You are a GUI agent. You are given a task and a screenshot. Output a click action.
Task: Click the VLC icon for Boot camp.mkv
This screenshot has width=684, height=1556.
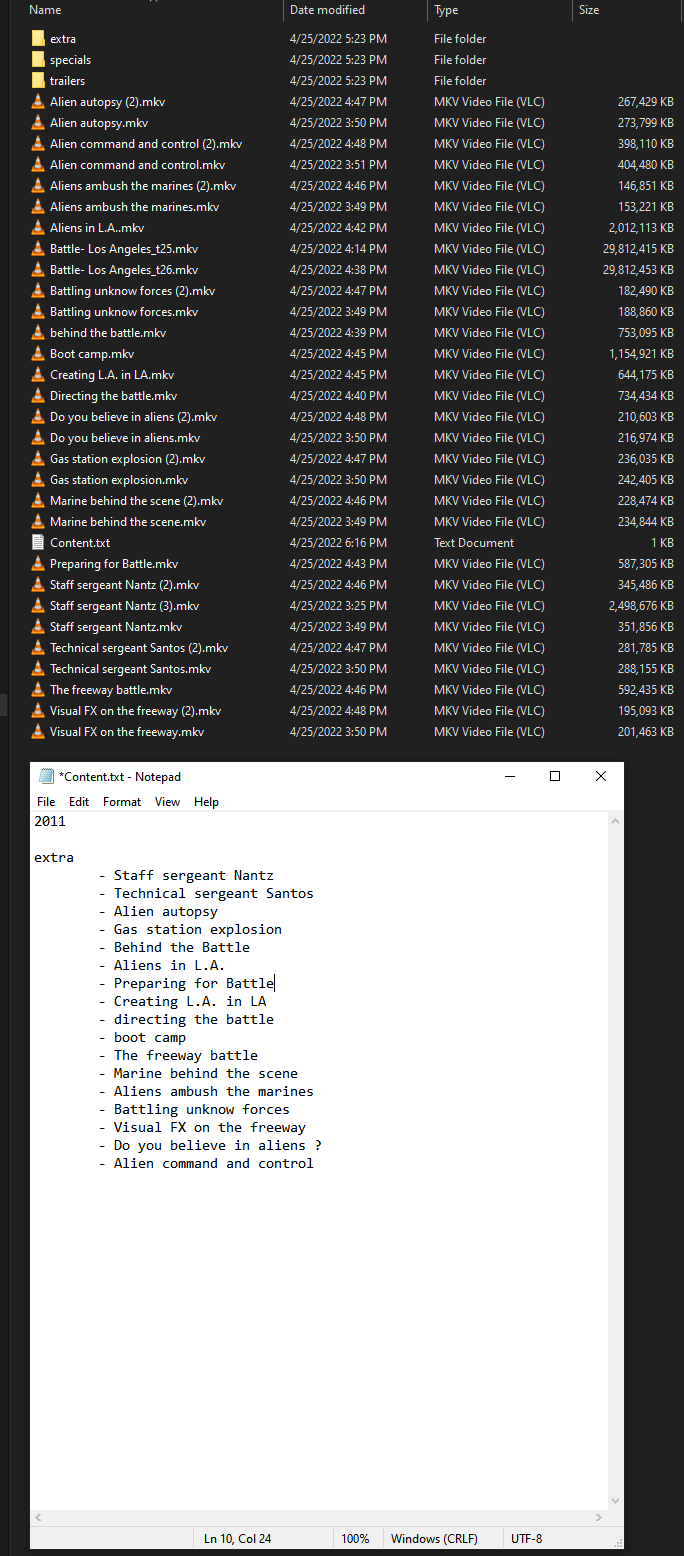click(x=38, y=354)
